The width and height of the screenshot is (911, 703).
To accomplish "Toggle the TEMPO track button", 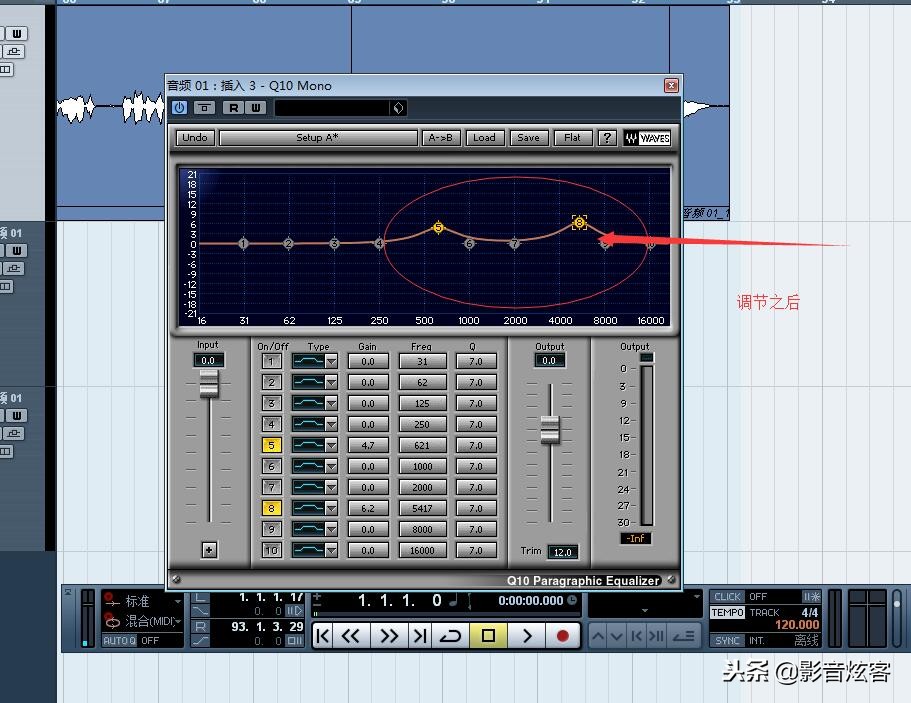I will pyautogui.click(x=727, y=612).
